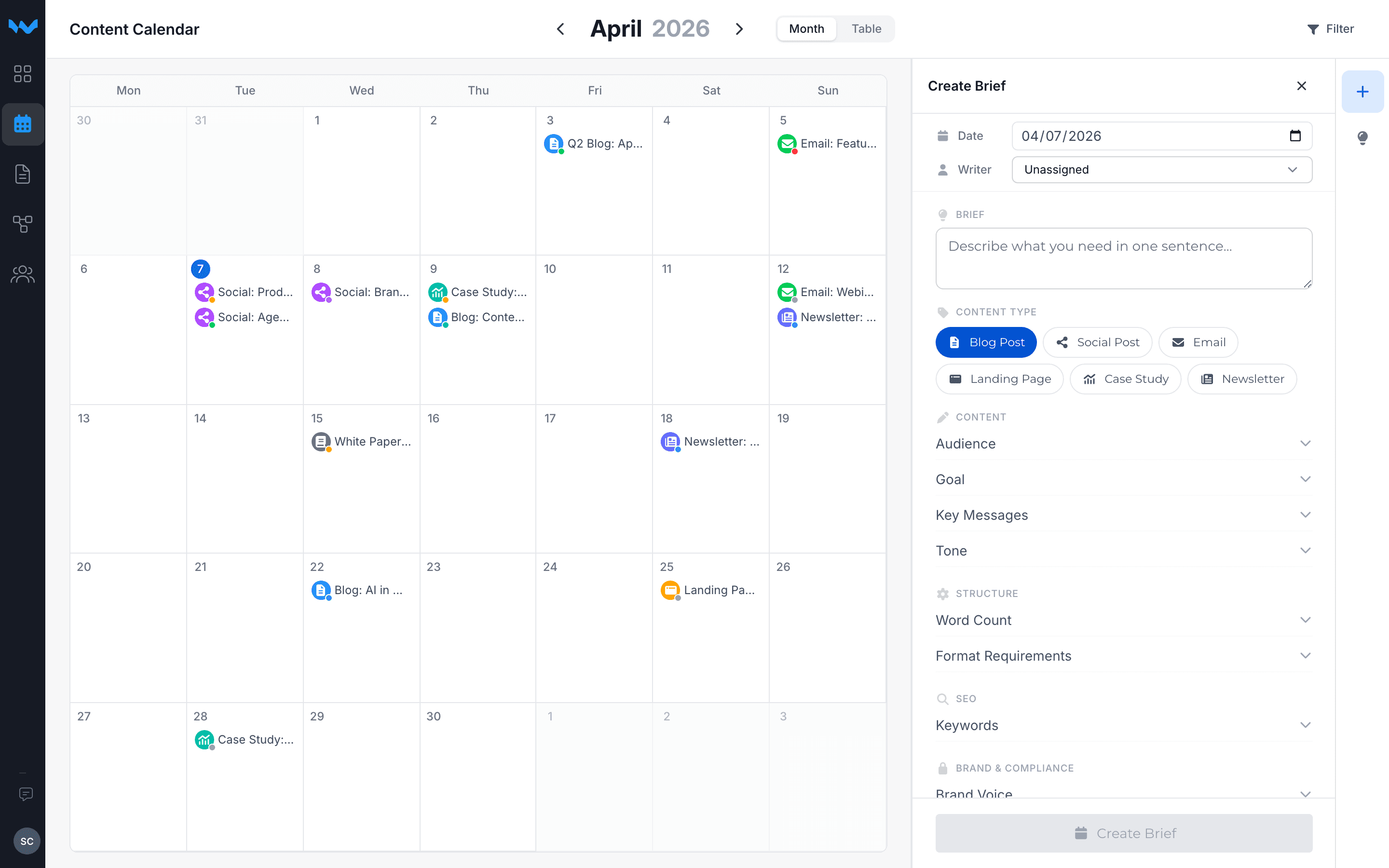Viewport: 1389px width, 868px height.
Task: Toggle the Email content type chip
Action: tap(1198, 342)
